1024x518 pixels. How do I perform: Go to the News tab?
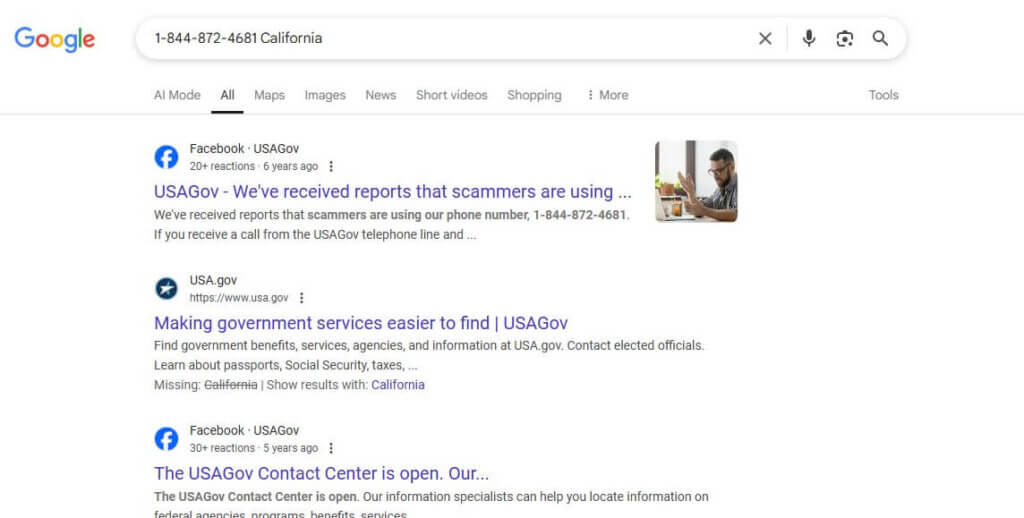point(381,95)
